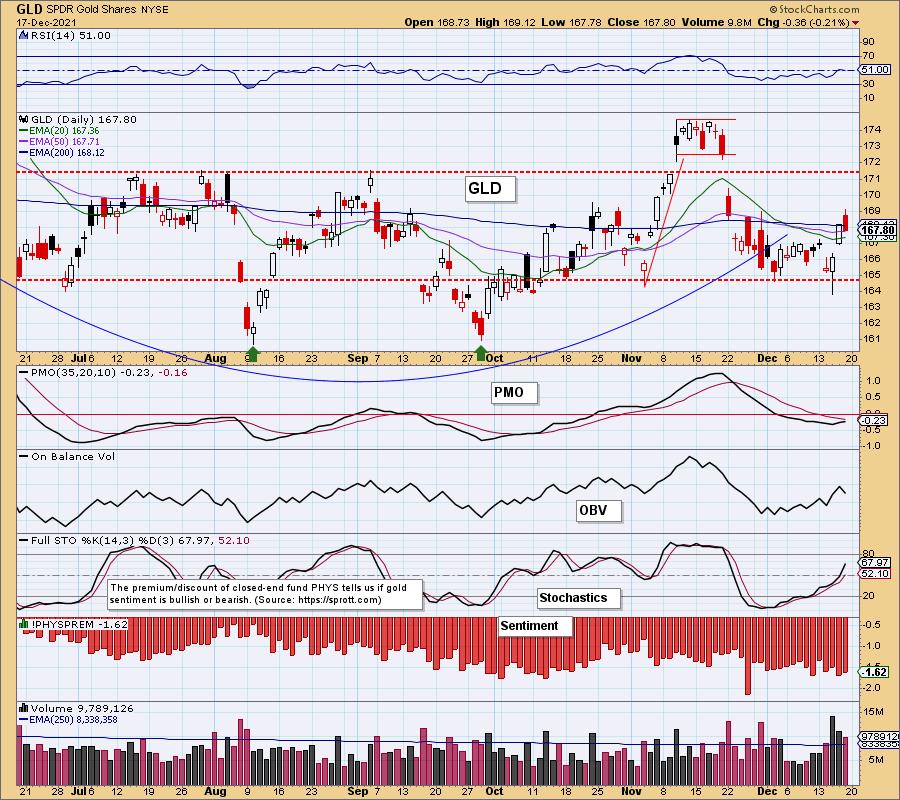900x800 pixels.
Task: Click the volume bars legend icon
Action: [x=24, y=708]
